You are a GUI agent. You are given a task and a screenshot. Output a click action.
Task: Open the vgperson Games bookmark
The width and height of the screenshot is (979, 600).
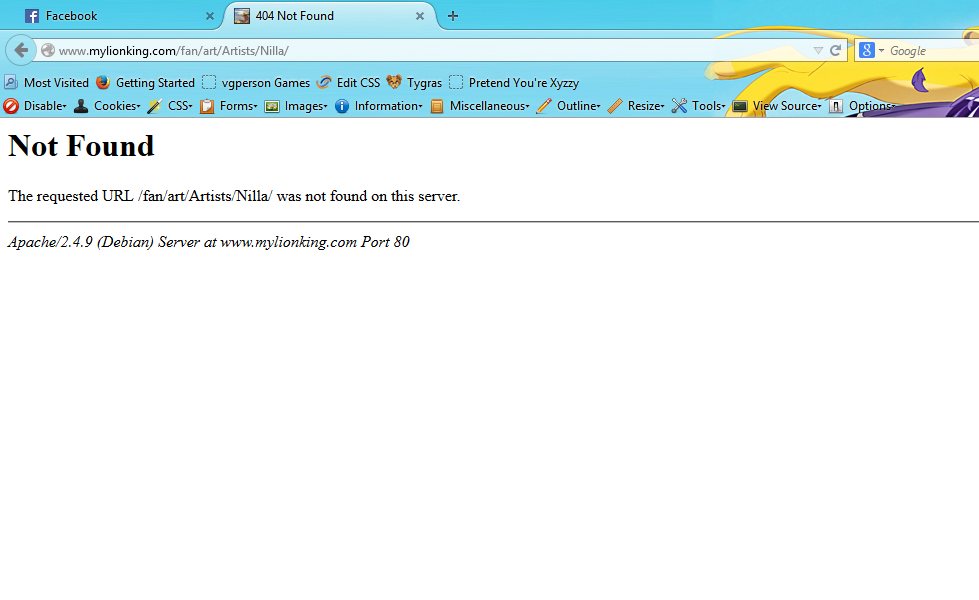256,83
